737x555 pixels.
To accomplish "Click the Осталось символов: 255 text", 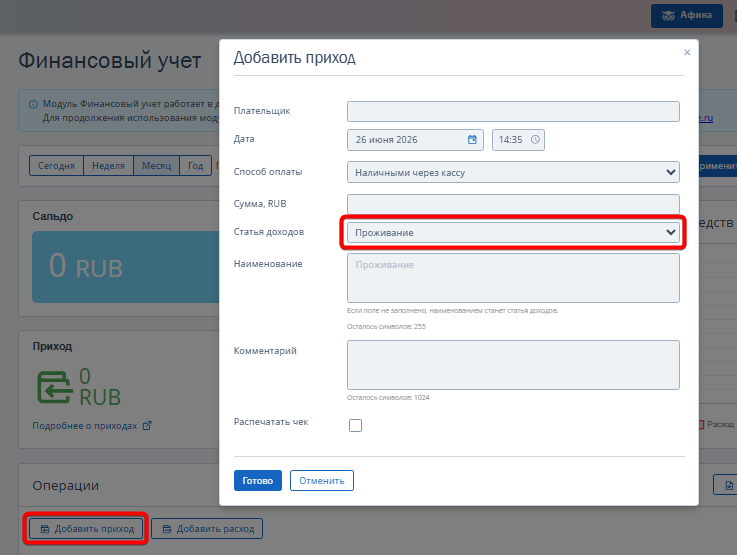I will (x=386, y=327).
